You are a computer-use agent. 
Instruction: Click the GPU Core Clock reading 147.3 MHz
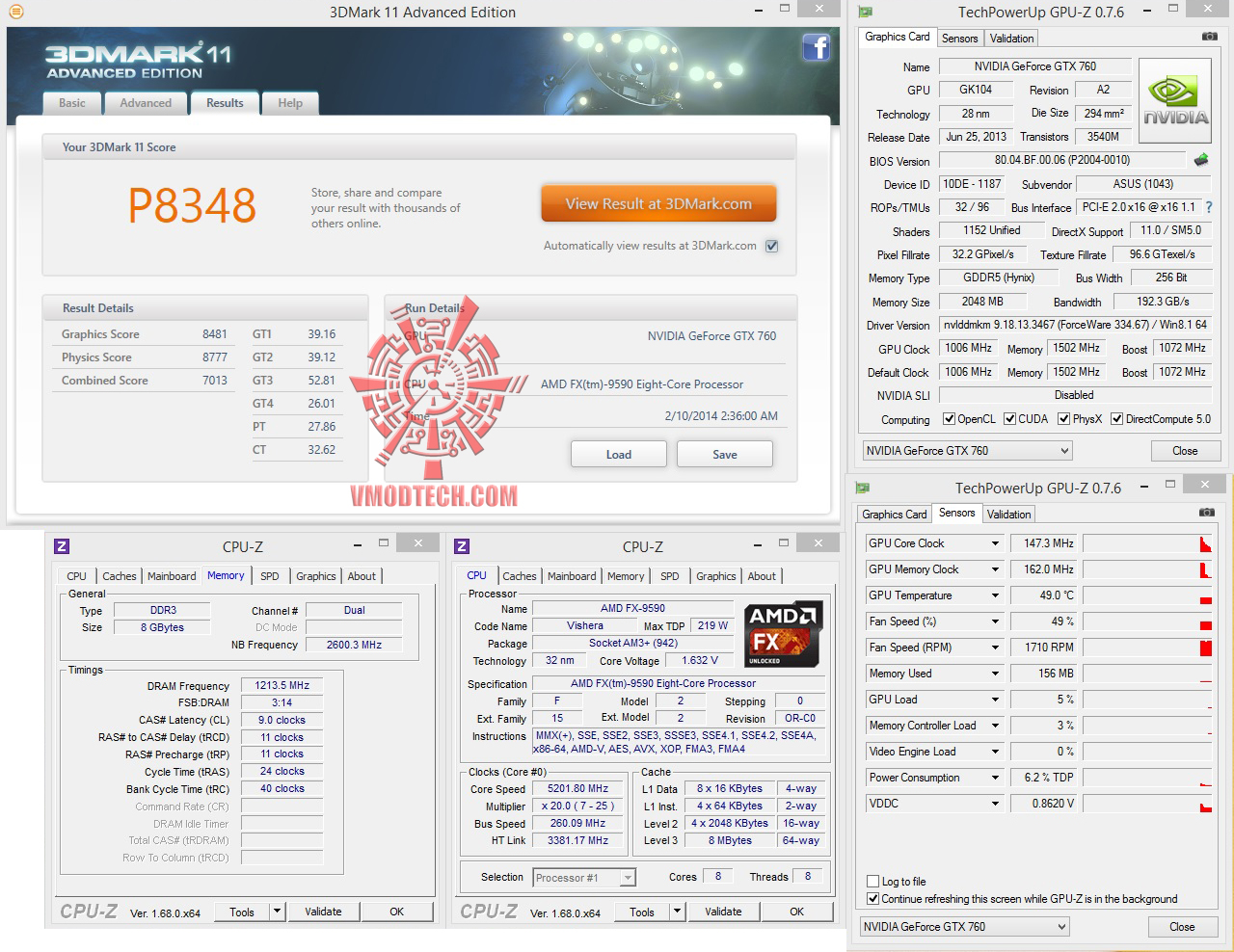tap(1042, 543)
